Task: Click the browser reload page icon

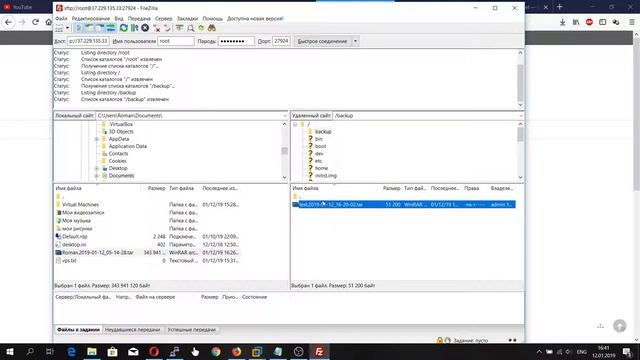Action: point(36,22)
